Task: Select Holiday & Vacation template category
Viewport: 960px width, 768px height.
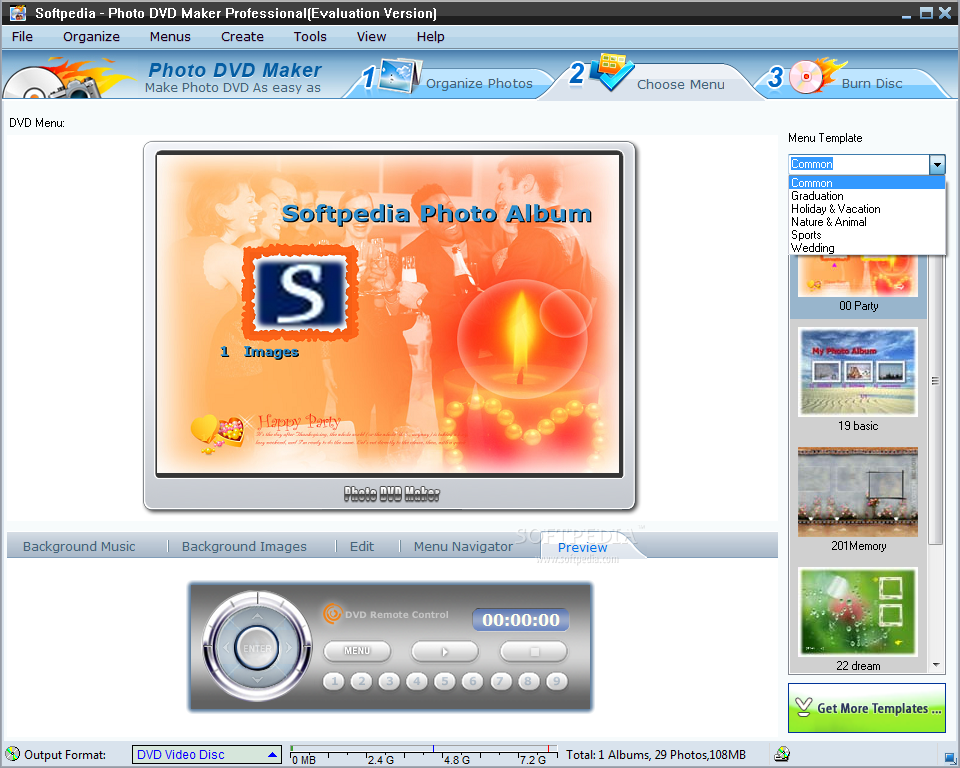Action: pyautogui.click(x=866, y=209)
